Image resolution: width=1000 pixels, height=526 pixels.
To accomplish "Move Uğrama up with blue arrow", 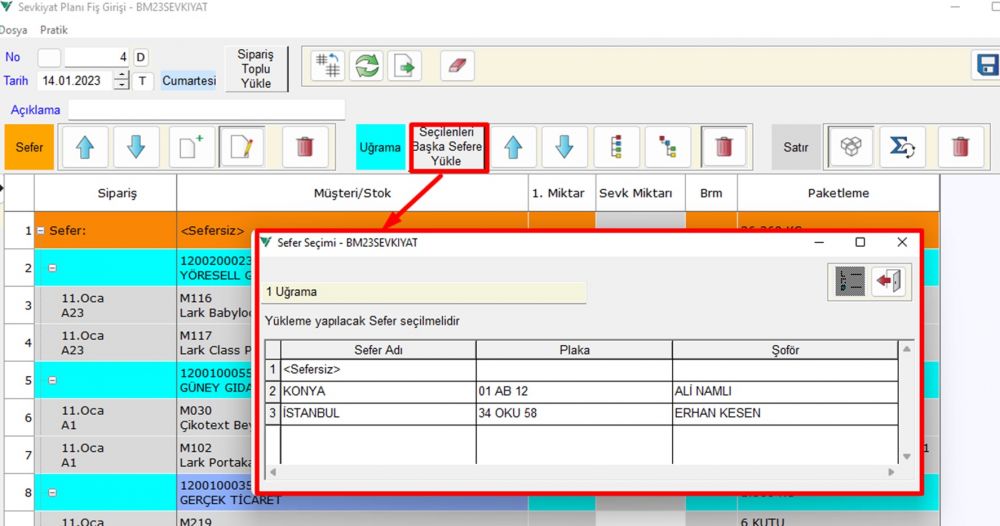I will [513, 147].
